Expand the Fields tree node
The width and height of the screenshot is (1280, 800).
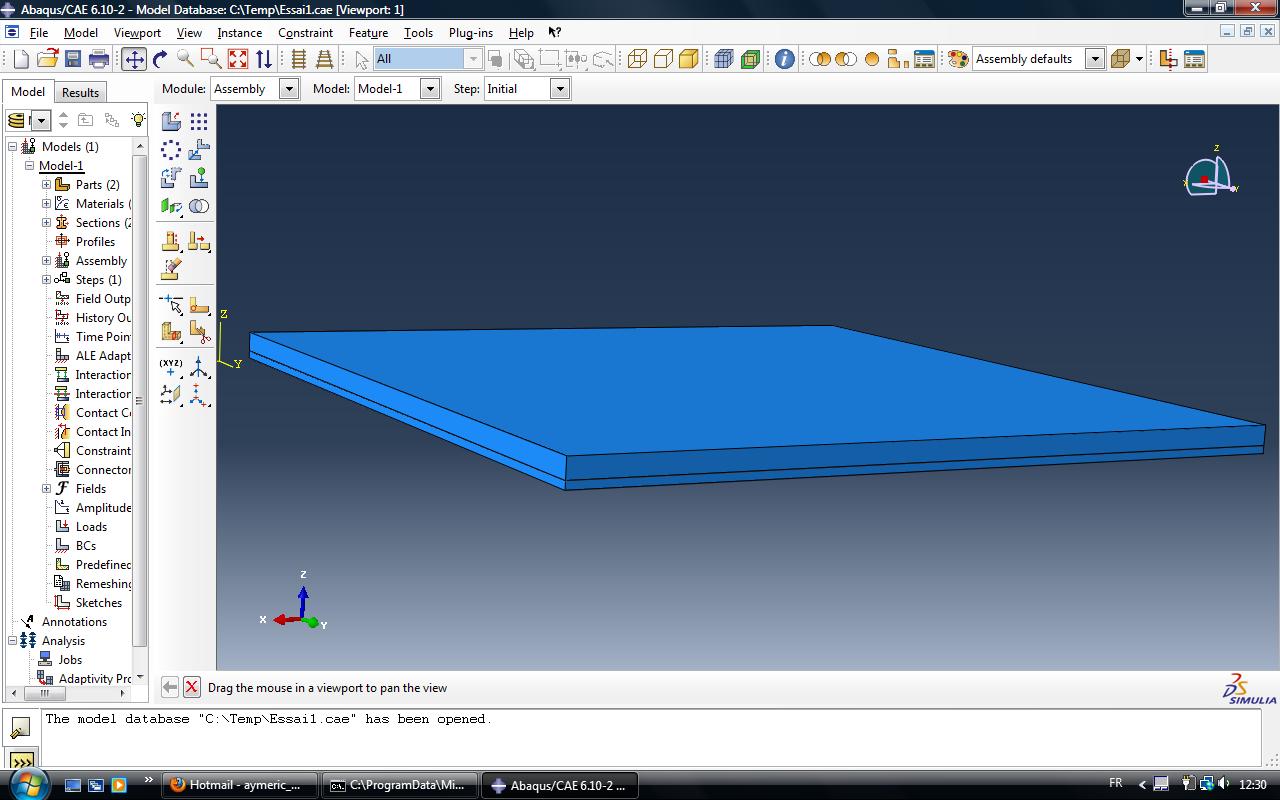[x=46, y=489]
